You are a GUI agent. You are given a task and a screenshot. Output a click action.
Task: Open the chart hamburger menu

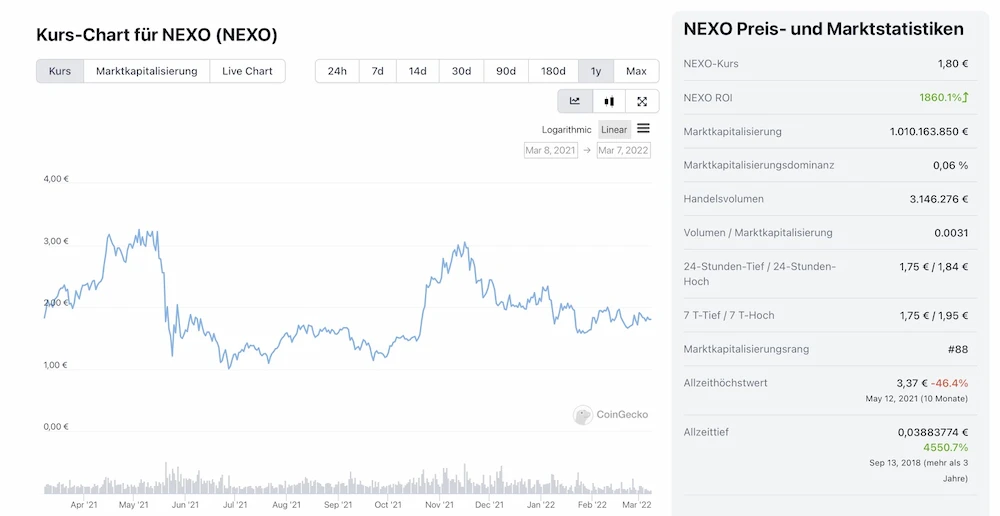(643, 128)
